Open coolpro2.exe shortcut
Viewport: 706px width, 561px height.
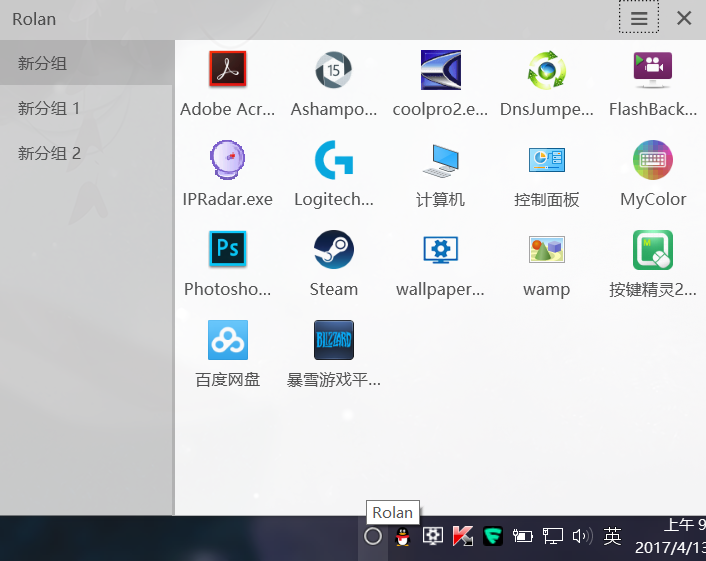tap(440, 70)
